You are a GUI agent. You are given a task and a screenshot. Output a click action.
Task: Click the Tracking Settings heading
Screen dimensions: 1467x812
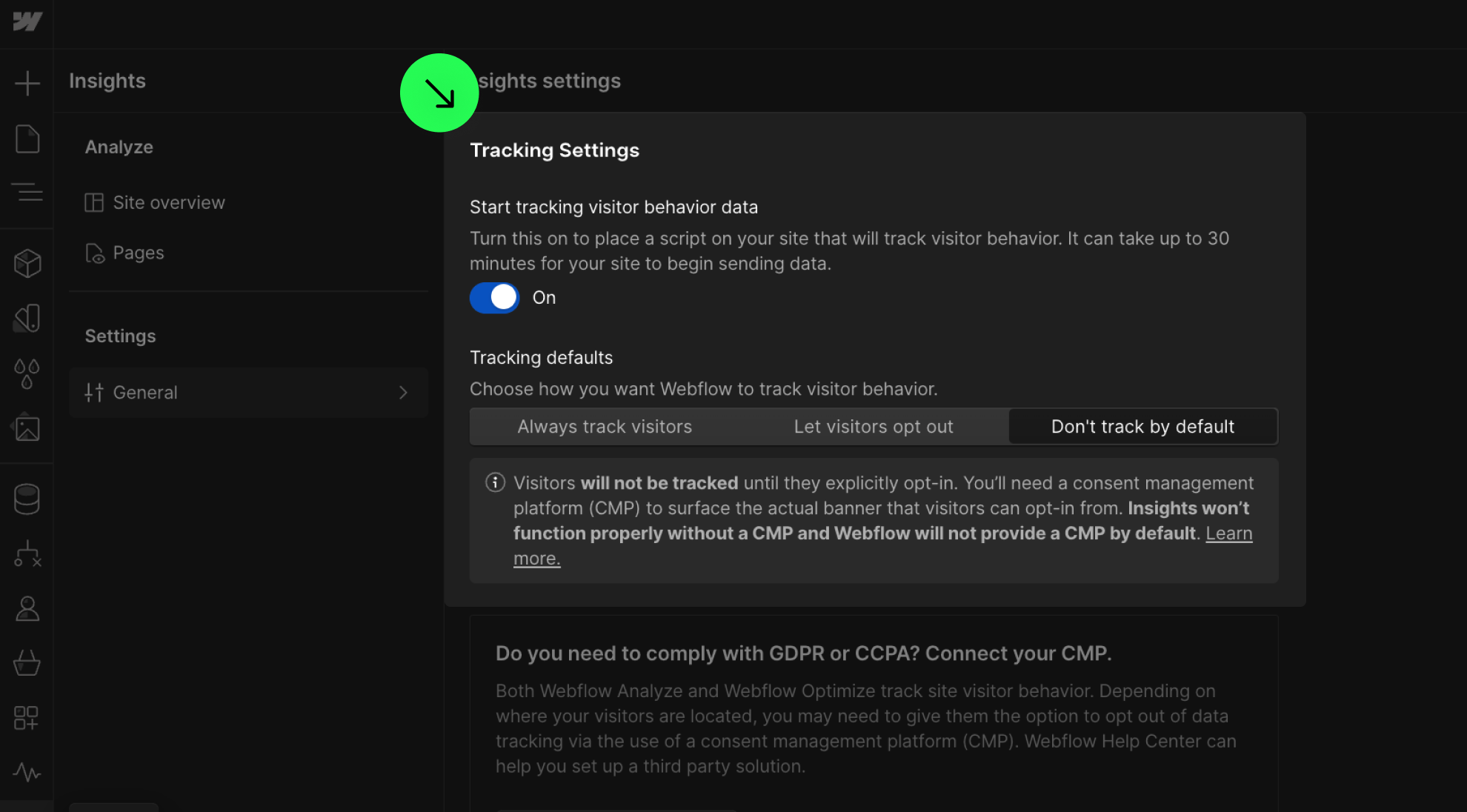pyautogui.click(x=554, y=150)
